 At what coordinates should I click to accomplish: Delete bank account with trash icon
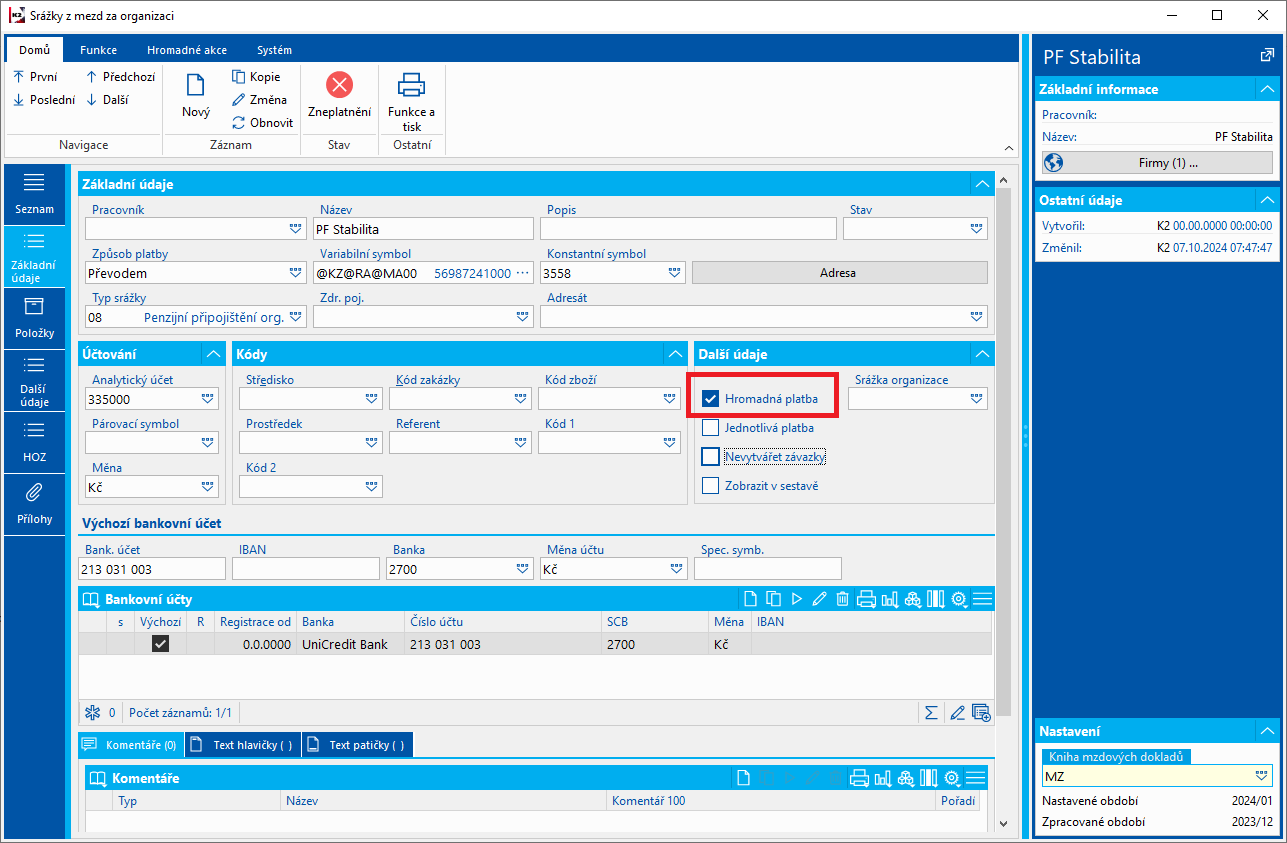842,599
